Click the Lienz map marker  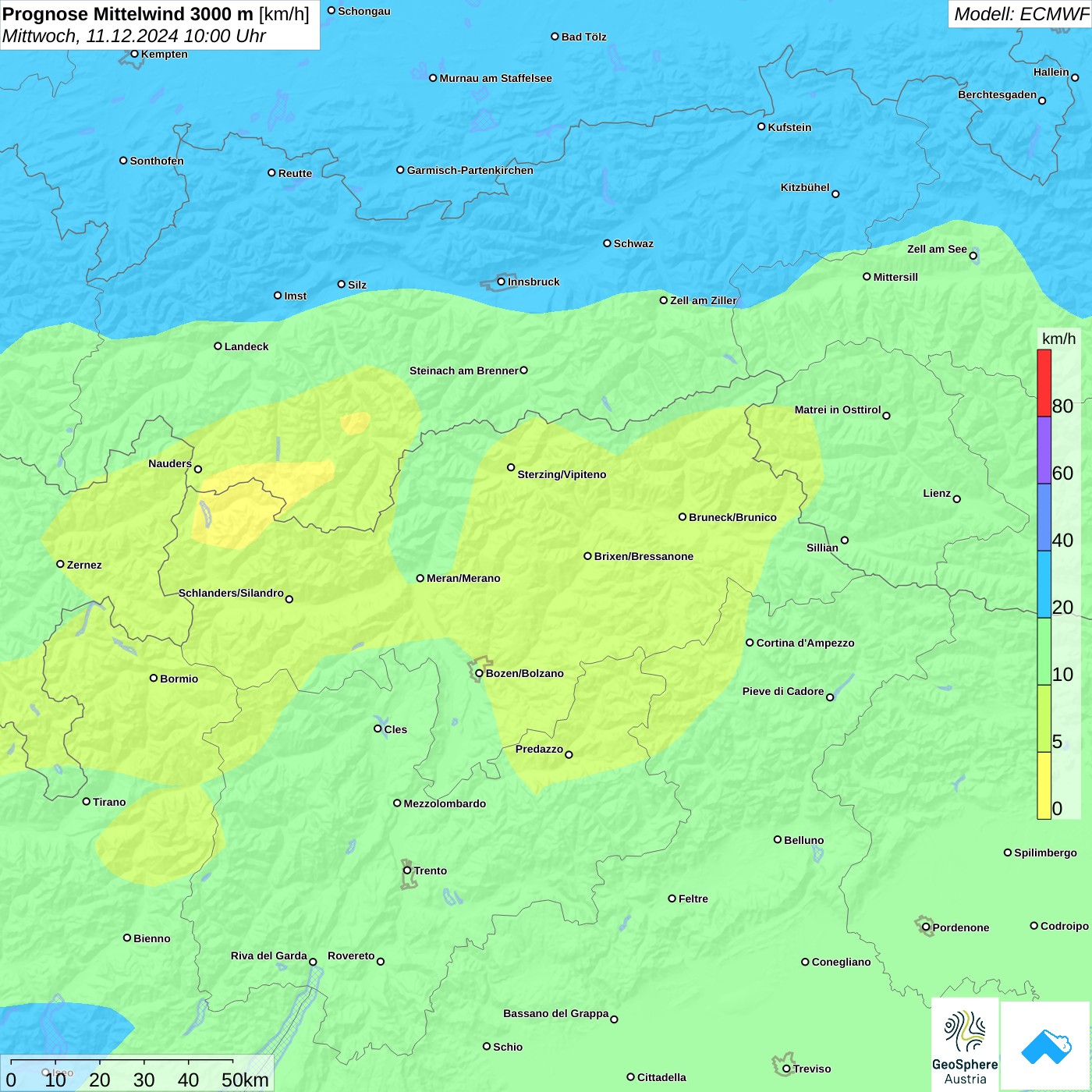click(x=957, y=499)
